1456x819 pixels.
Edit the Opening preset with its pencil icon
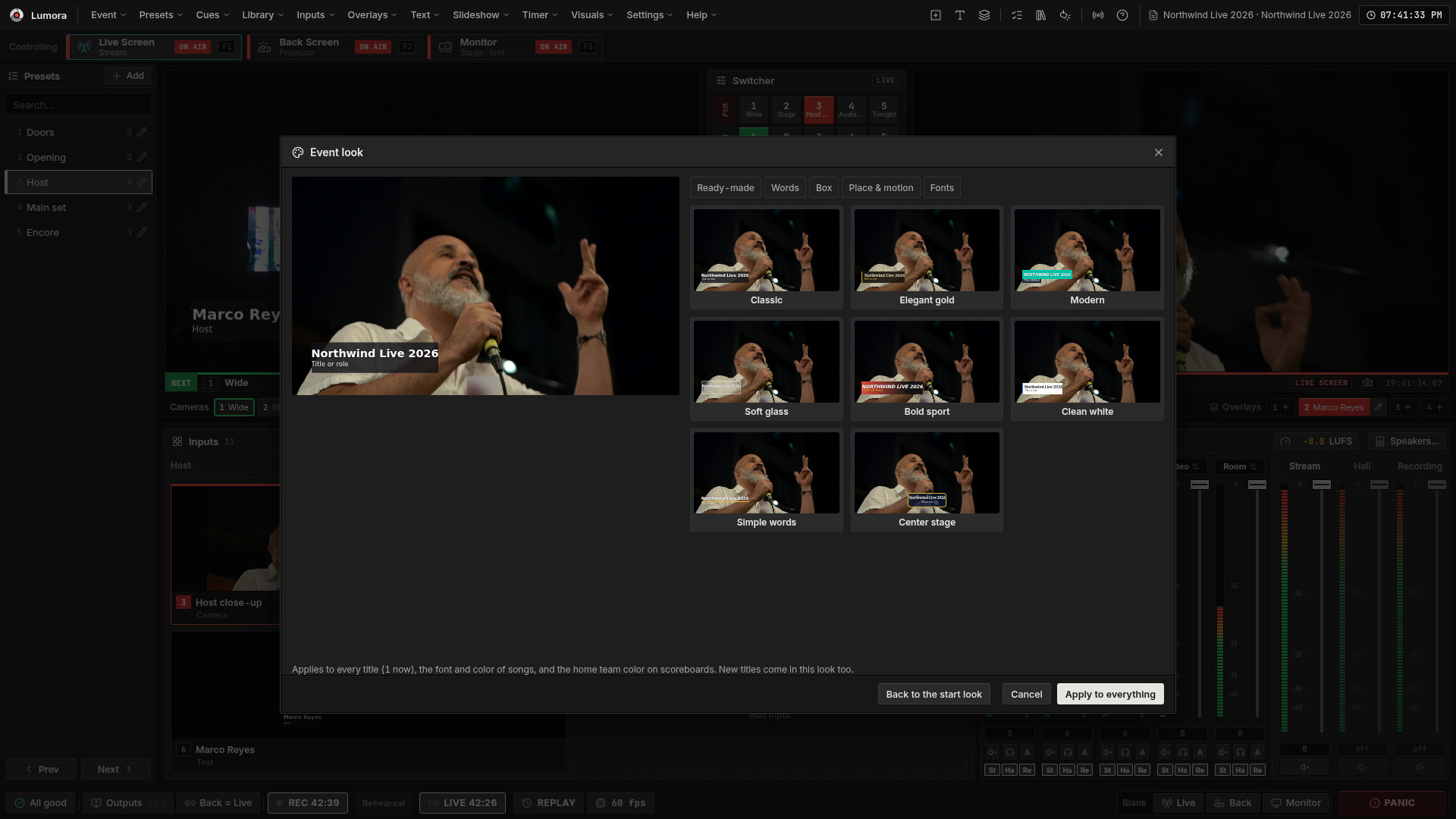tap(142, 157)
